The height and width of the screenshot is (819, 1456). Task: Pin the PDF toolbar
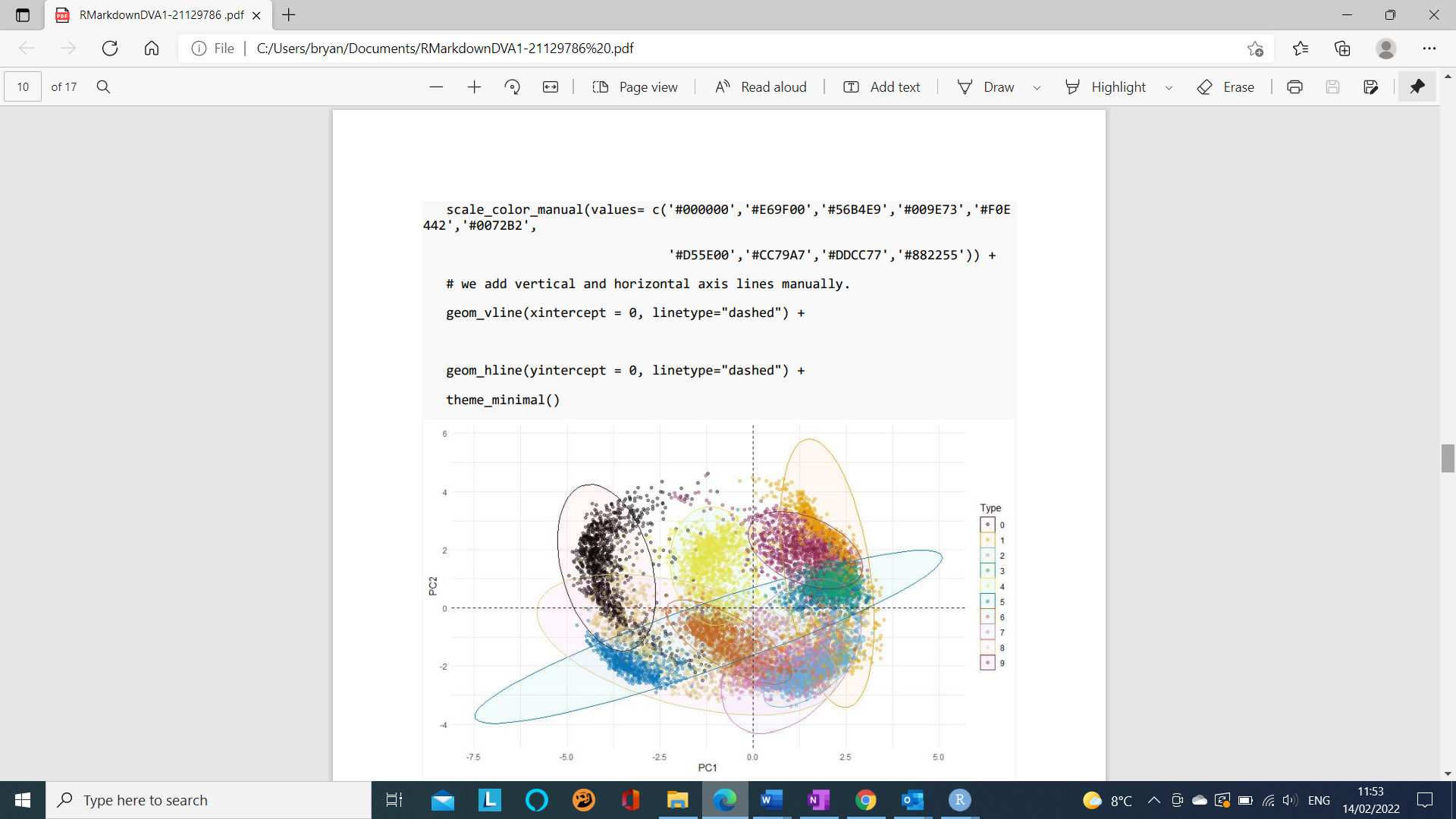pos(1417,86)
